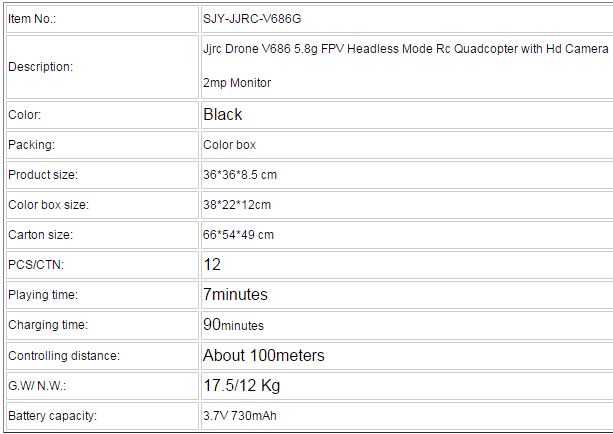
Task: Click the '17.5/12 Kg' weight value
Action: click(241, 386)
